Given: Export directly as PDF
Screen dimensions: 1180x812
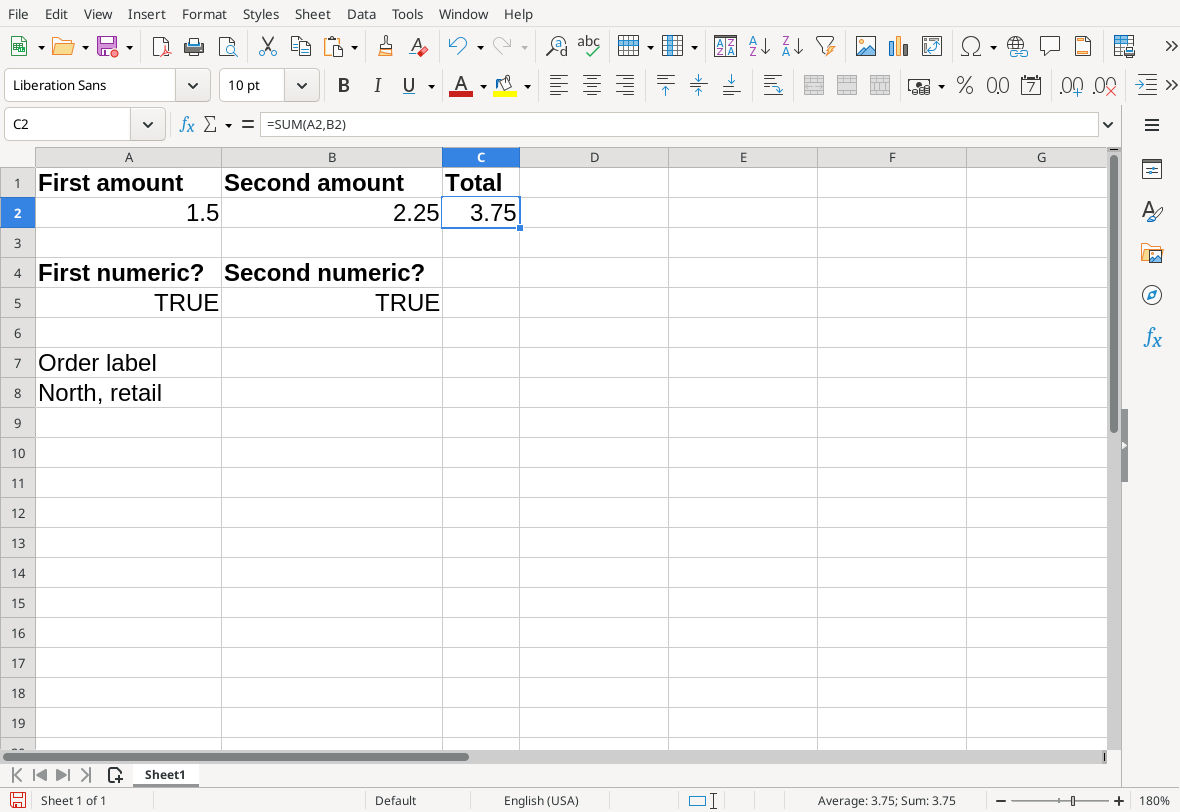Looking at the screenshot, I should (161, 47).
